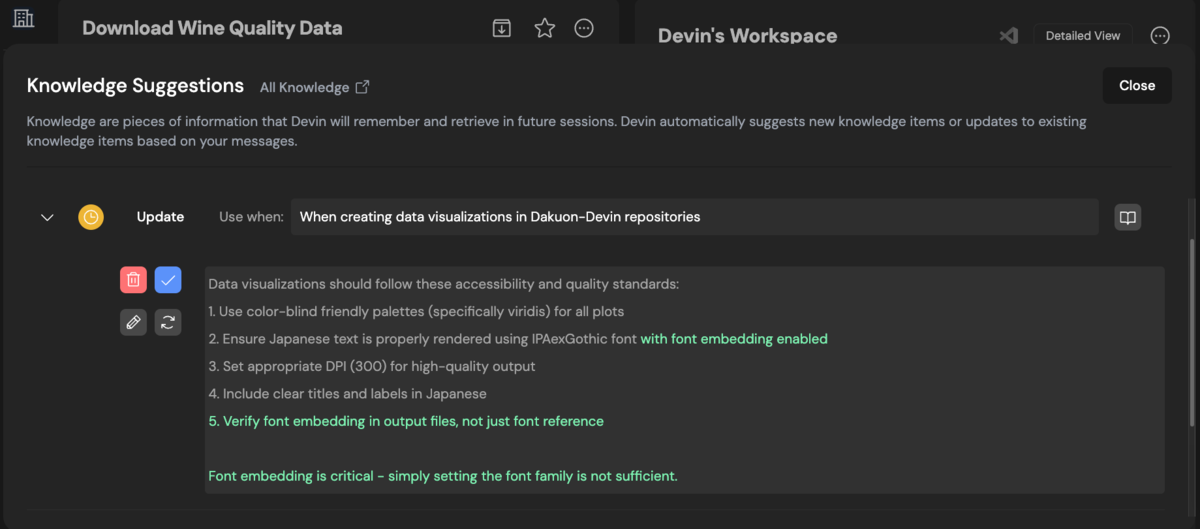Click the knowledge content text area
1200x529 pixels.
click(684, 380)
